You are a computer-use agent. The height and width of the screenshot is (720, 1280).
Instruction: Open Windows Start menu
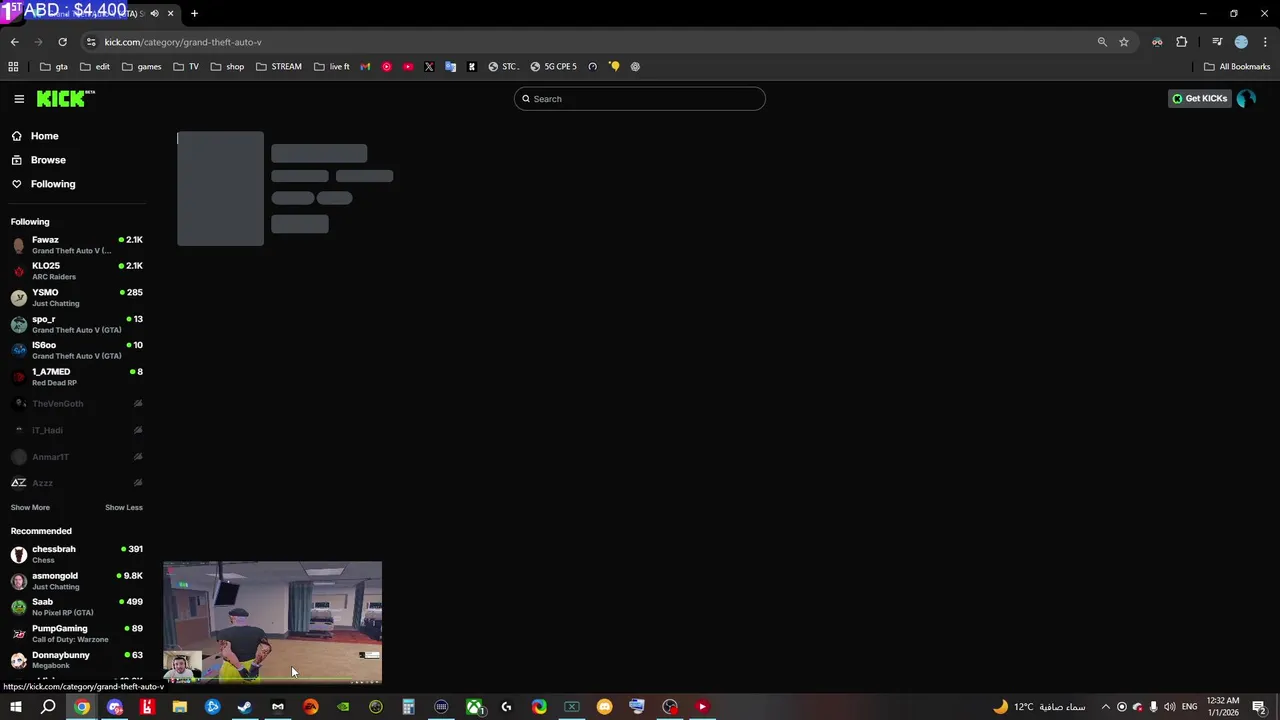[15, 707]
